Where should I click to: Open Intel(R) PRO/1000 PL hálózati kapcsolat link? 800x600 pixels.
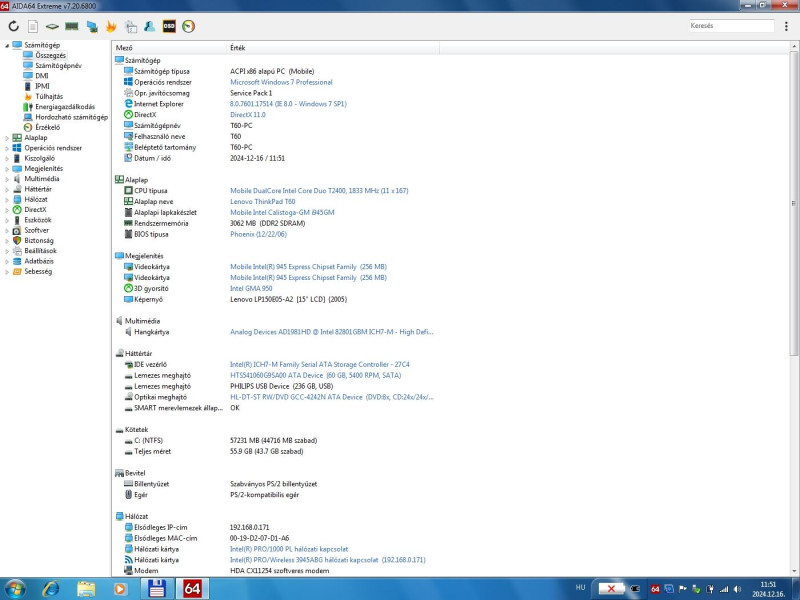coord(289,549)
